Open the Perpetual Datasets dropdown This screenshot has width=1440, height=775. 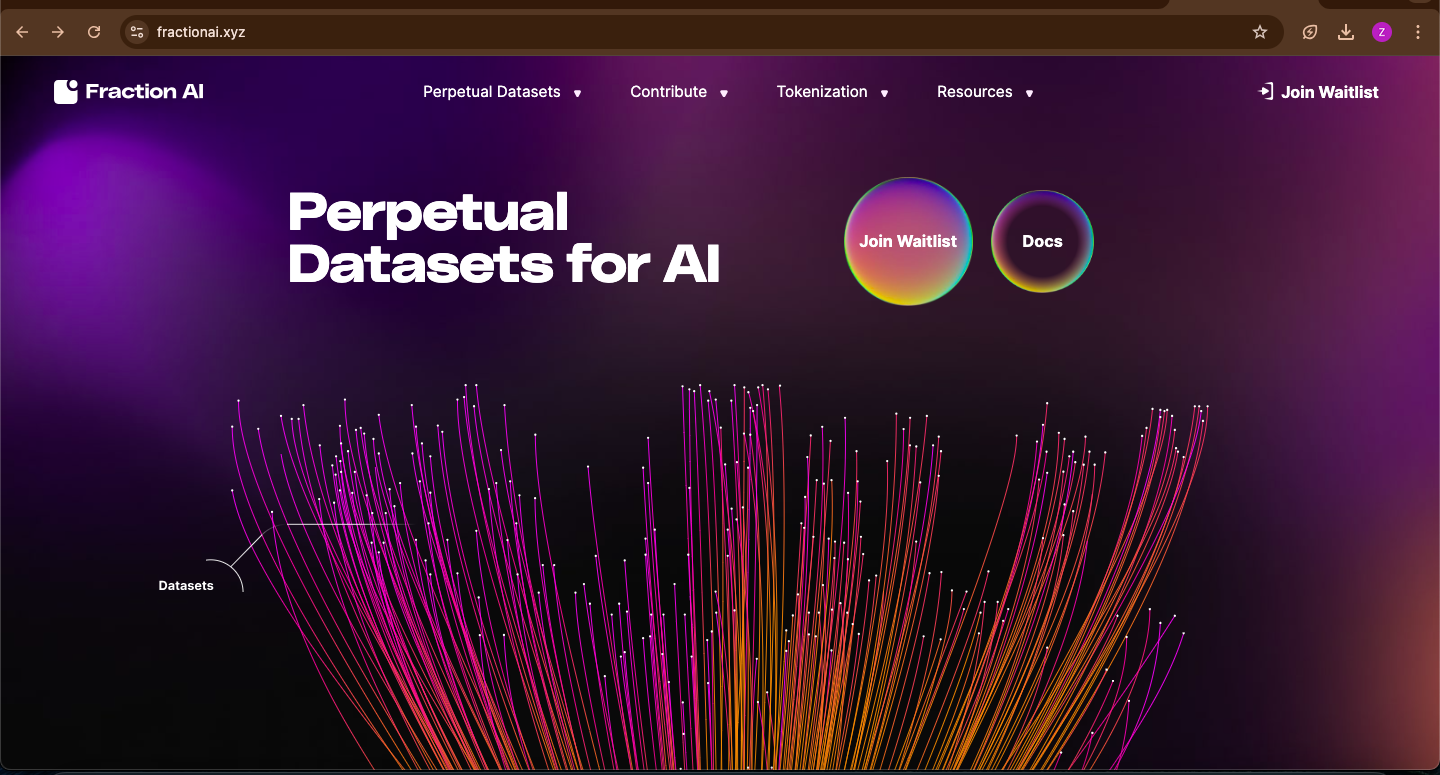[x=491, y=92]
